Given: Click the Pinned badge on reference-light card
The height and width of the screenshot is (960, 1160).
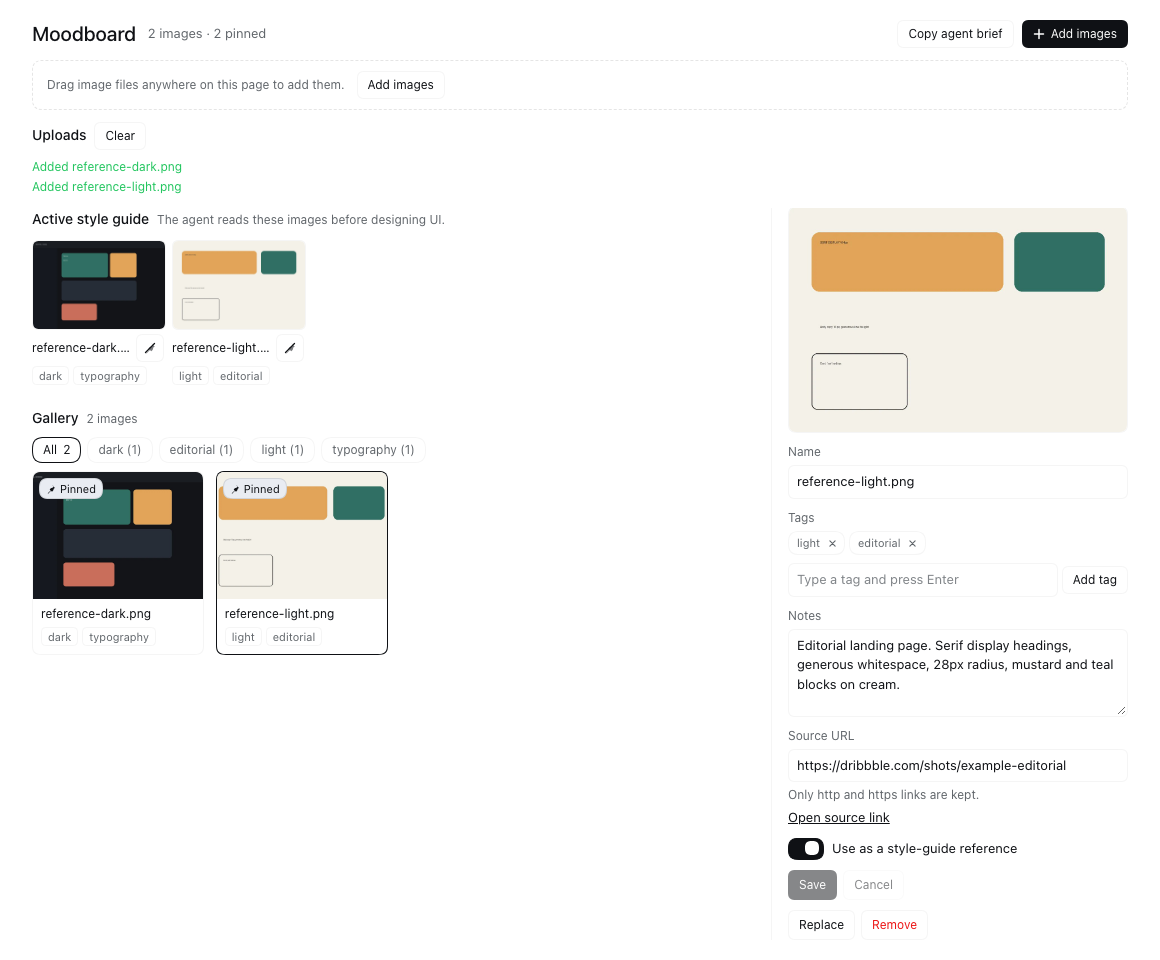Looking at the screenshot, I should pyautogui.click(x=254, y=489).
